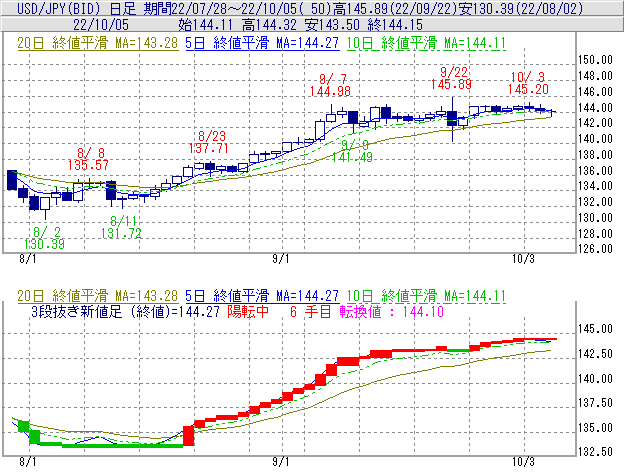This screenshot has width=624, height=475.
Task: Click the 6 手目 count text
Action: 311,311
